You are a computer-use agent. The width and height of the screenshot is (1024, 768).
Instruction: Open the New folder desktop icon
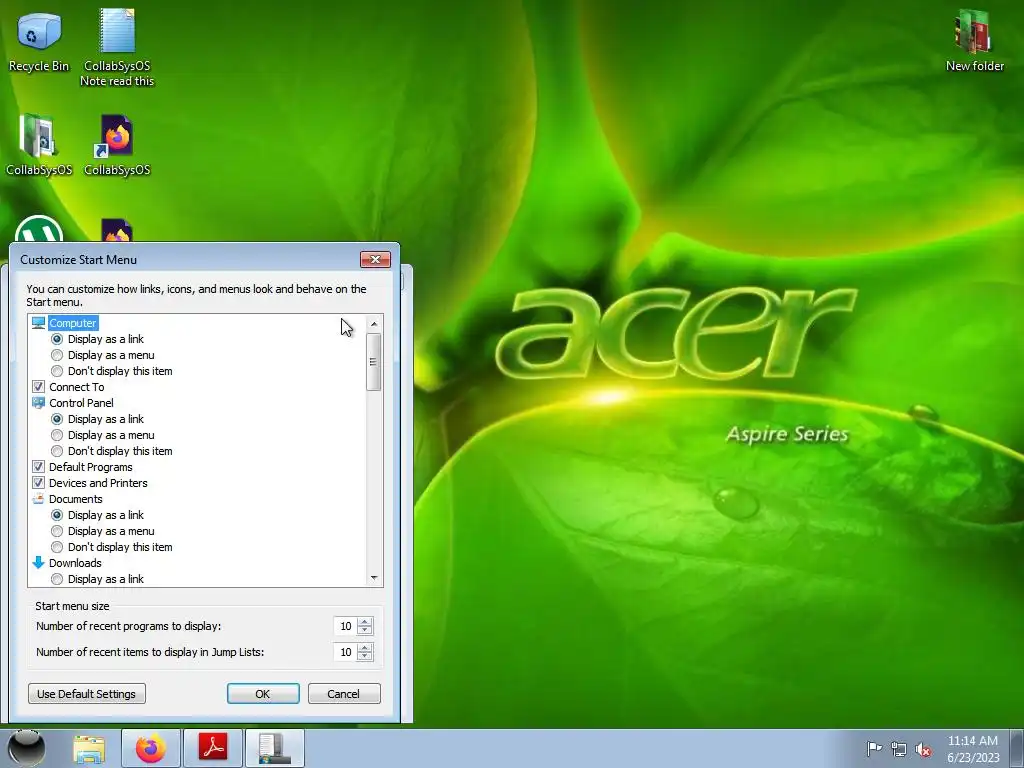point(974,40)
